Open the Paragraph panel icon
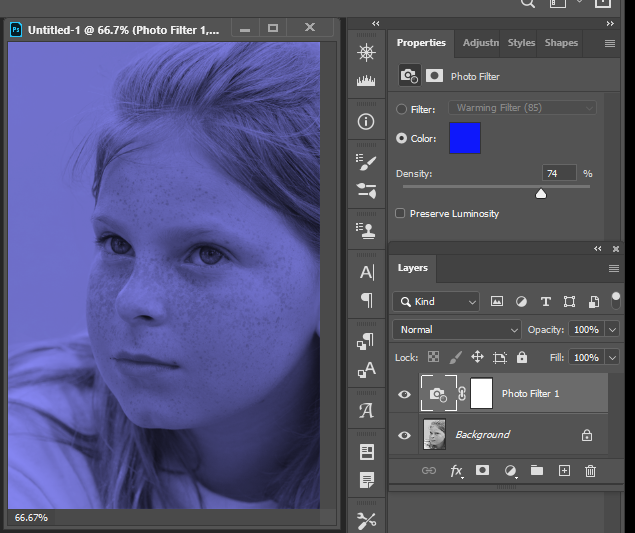The image size is (635, 533). pos(367,300)
